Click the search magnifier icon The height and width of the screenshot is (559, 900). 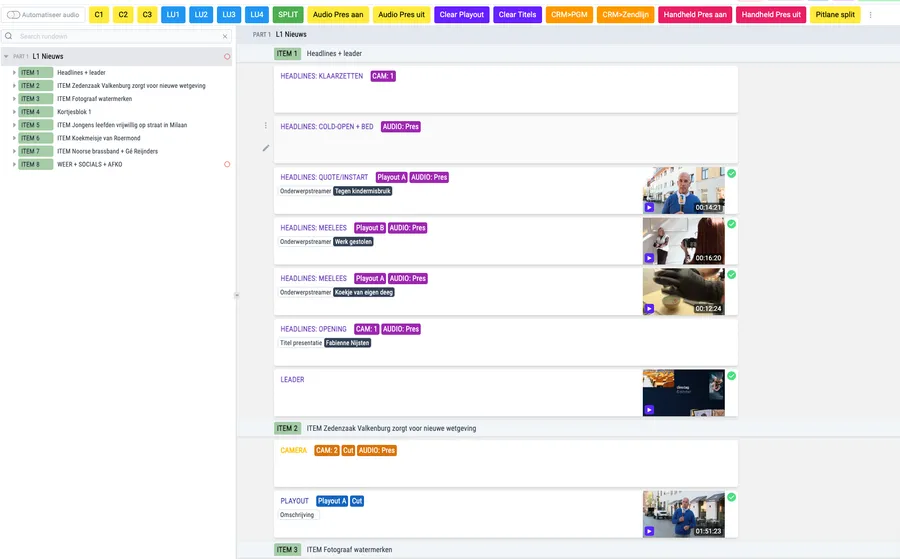[9, 36]
